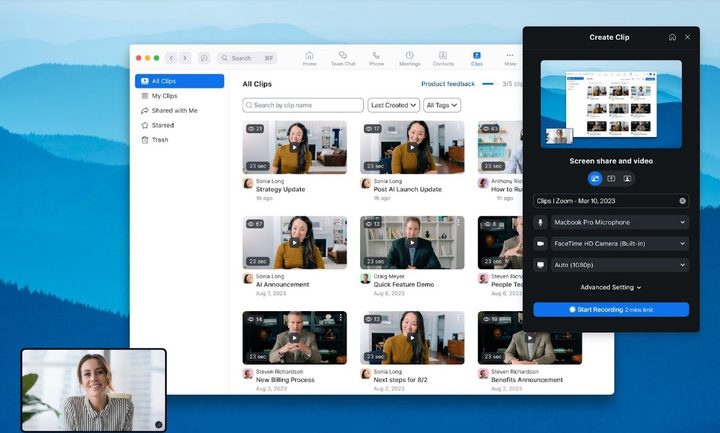The image size is (720, 433).
Task: Expand Advanced Setting options
Action: pyautogui.click(x=611, y=287)
